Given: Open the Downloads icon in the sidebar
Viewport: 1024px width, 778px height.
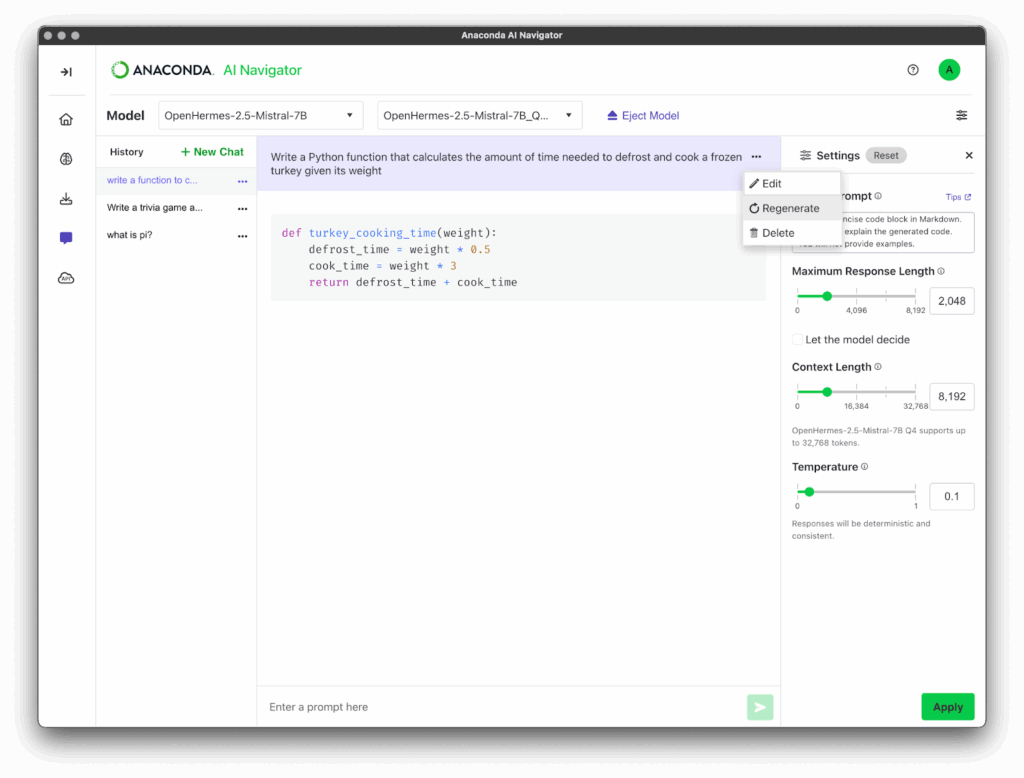Looking at the screenshot, I should 66,199.
